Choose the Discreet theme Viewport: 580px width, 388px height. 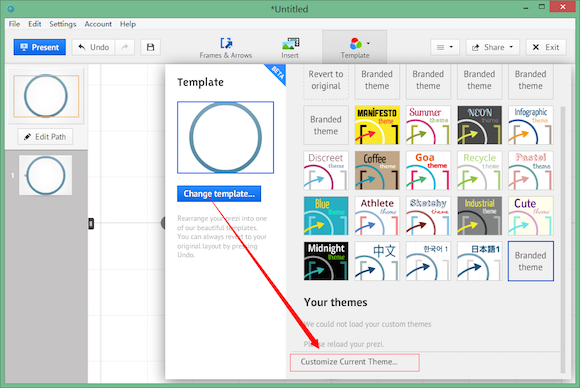coord(326,171)
